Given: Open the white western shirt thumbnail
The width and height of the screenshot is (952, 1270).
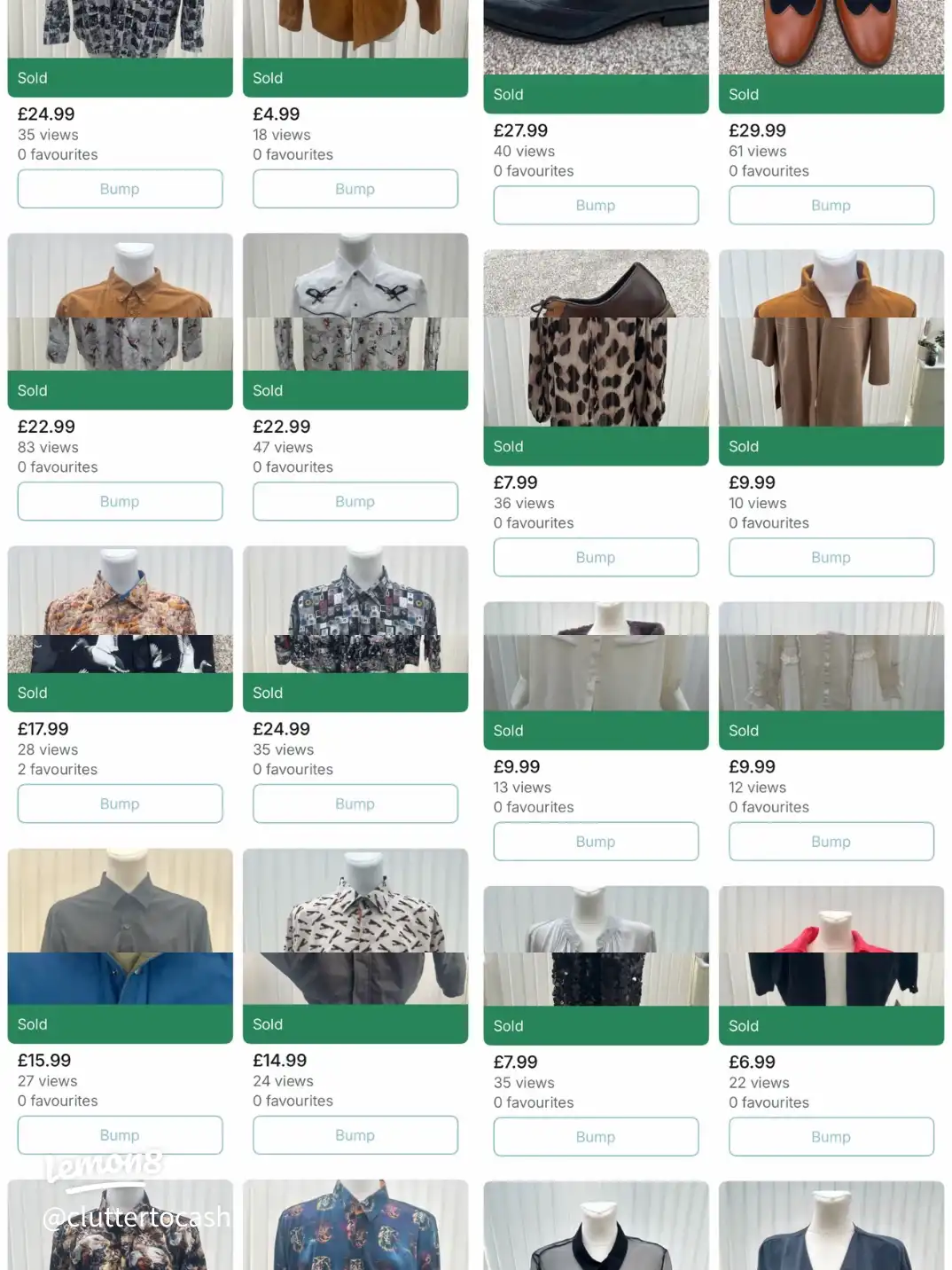Looking at the screenshot, I should tap(355, 302).
